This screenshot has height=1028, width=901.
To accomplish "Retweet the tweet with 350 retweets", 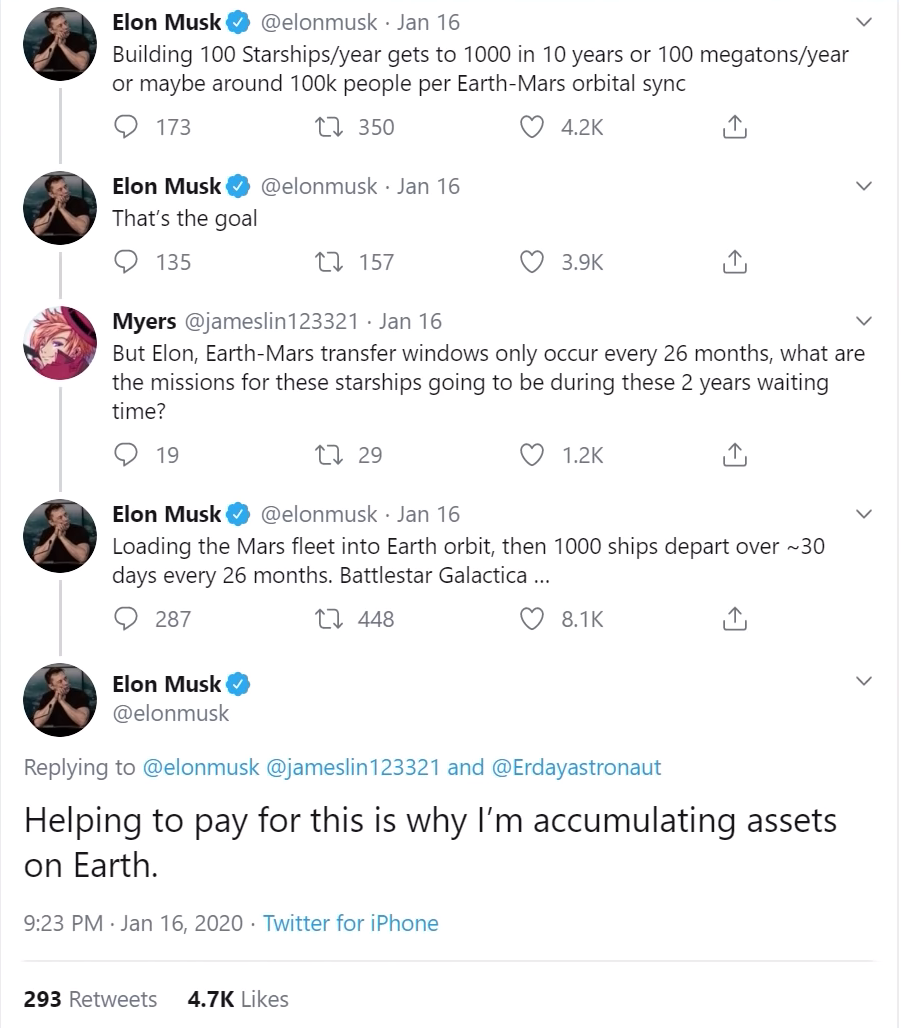I will (324, 127).
